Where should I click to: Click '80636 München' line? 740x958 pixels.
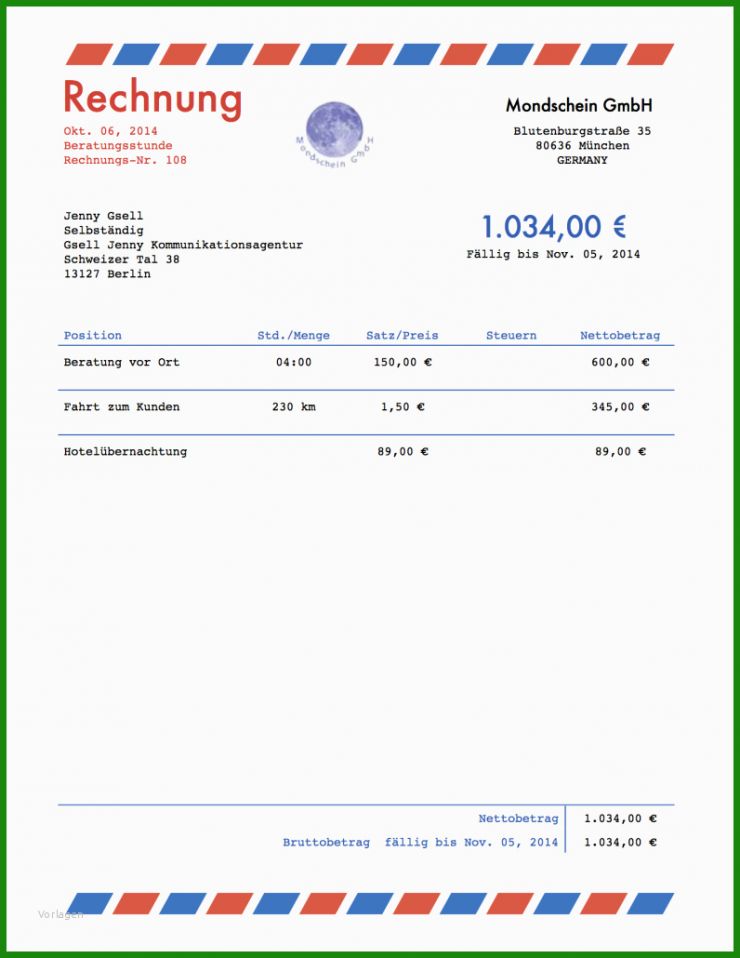582,145
